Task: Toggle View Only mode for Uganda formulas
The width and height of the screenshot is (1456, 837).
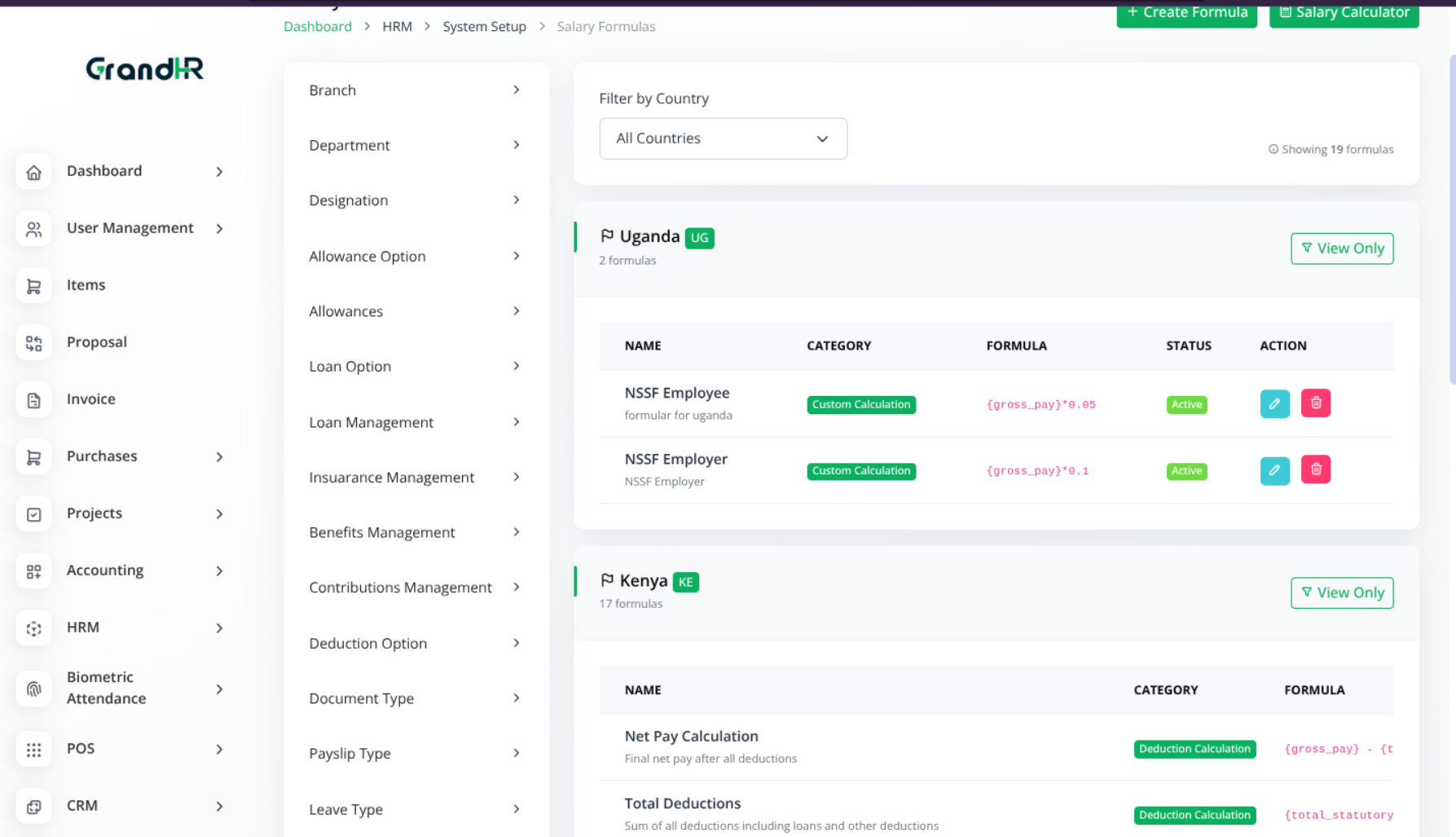Action: click(x=1341, y=248)
